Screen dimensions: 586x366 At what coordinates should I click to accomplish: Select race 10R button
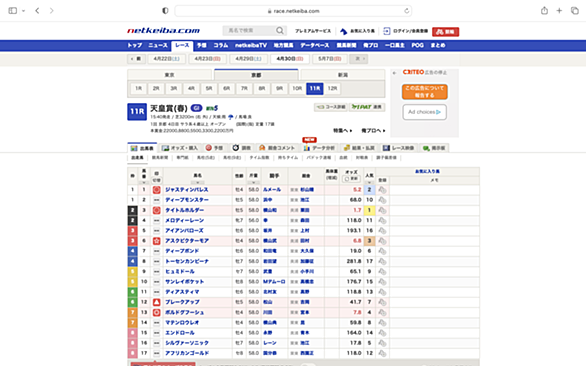tap(297, 89)
